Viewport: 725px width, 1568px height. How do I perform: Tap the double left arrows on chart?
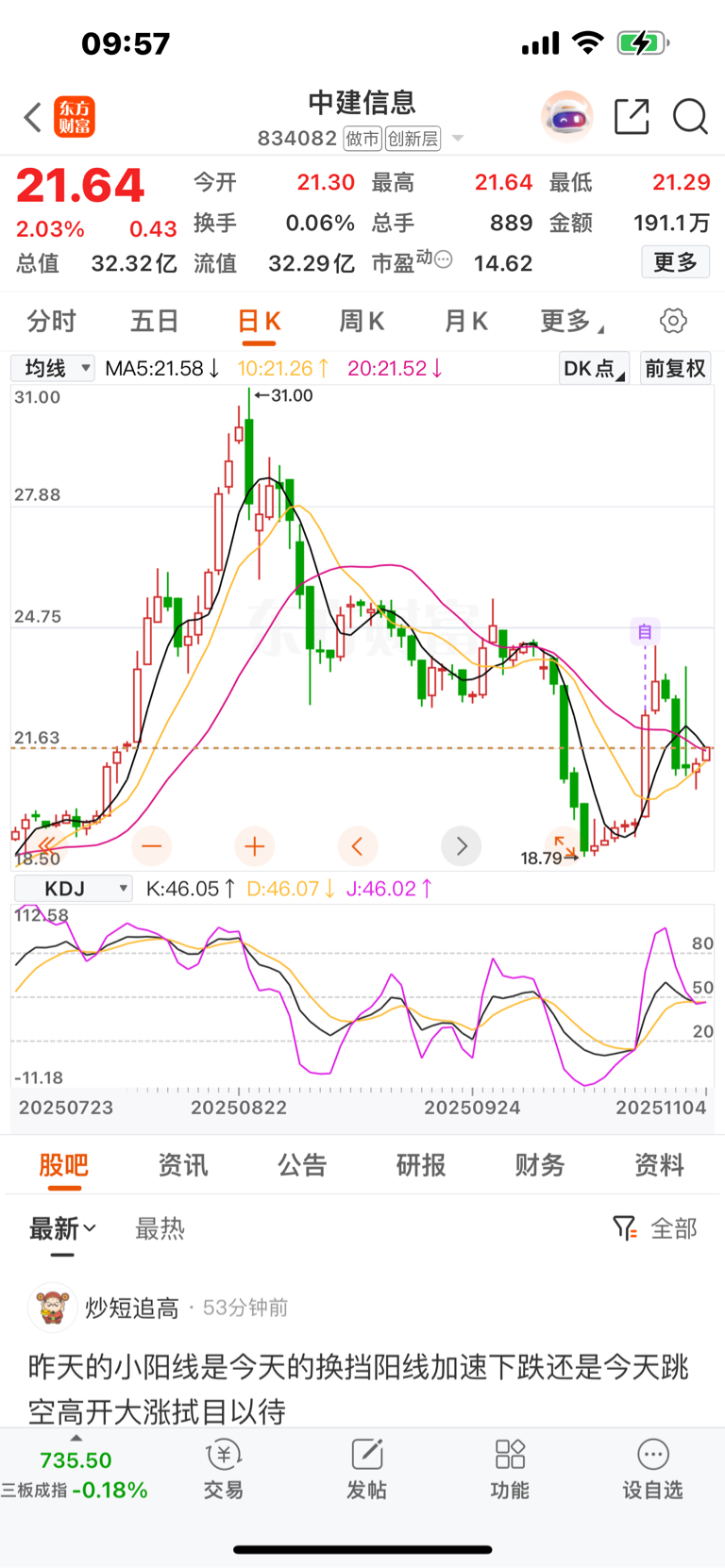(x=46, y=845)
